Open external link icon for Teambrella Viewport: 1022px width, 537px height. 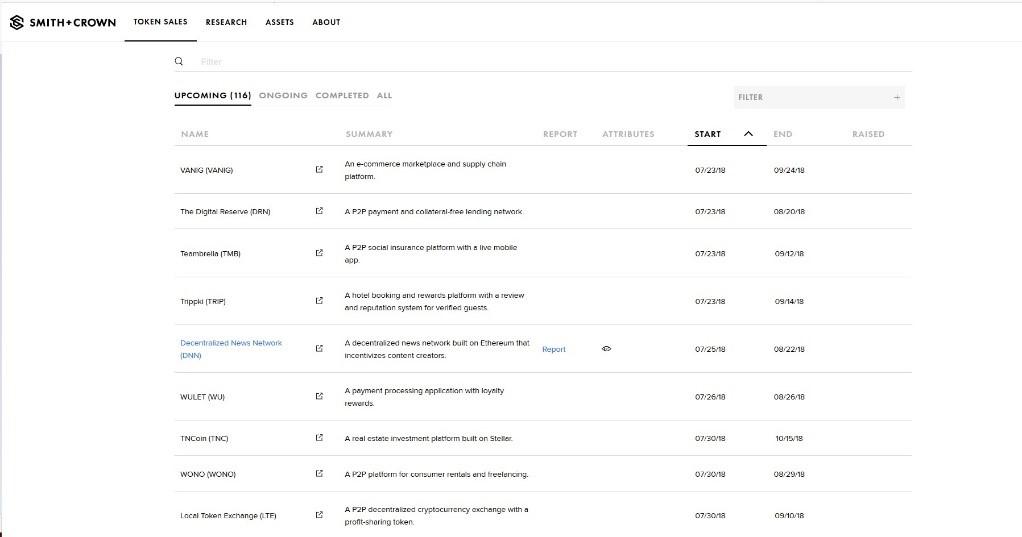tap(319, 253)
